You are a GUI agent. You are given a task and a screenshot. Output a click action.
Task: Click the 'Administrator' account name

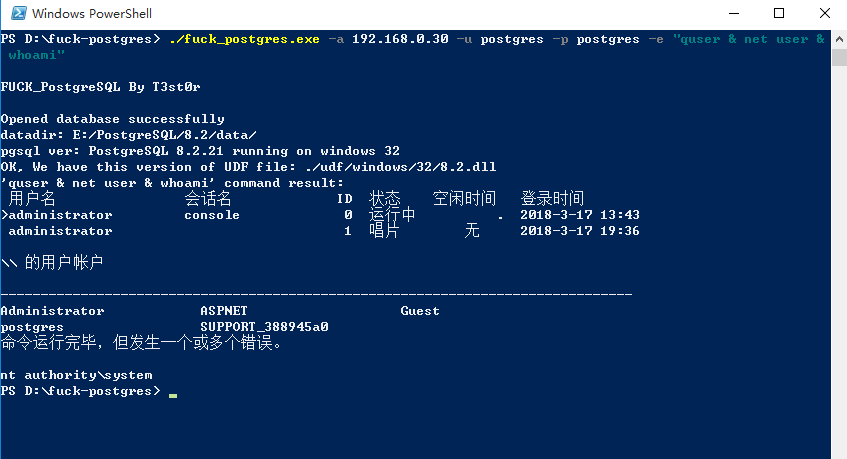pyautogui.click(x=52, y=311)
